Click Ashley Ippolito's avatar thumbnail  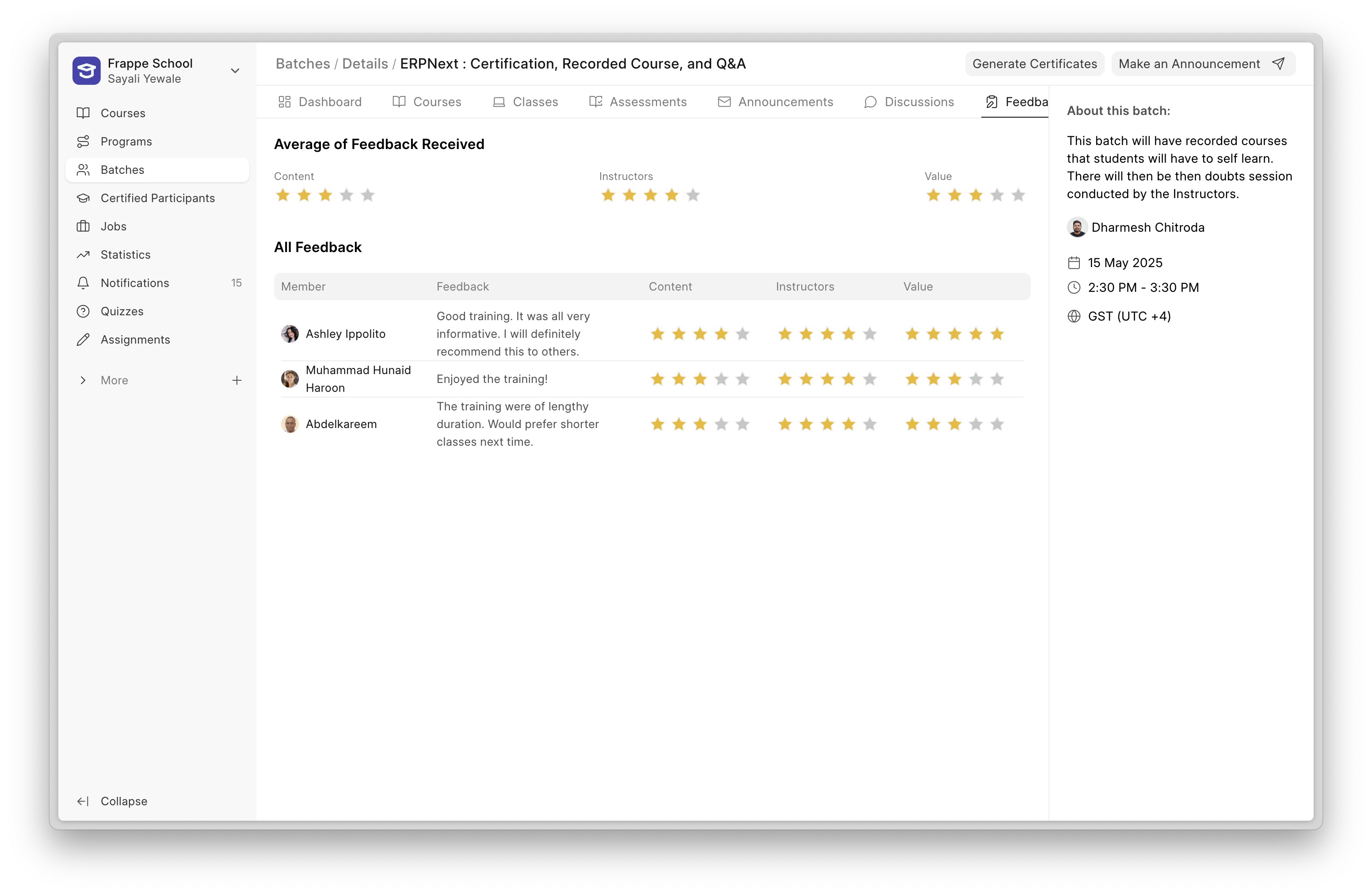tap(290, 333)
